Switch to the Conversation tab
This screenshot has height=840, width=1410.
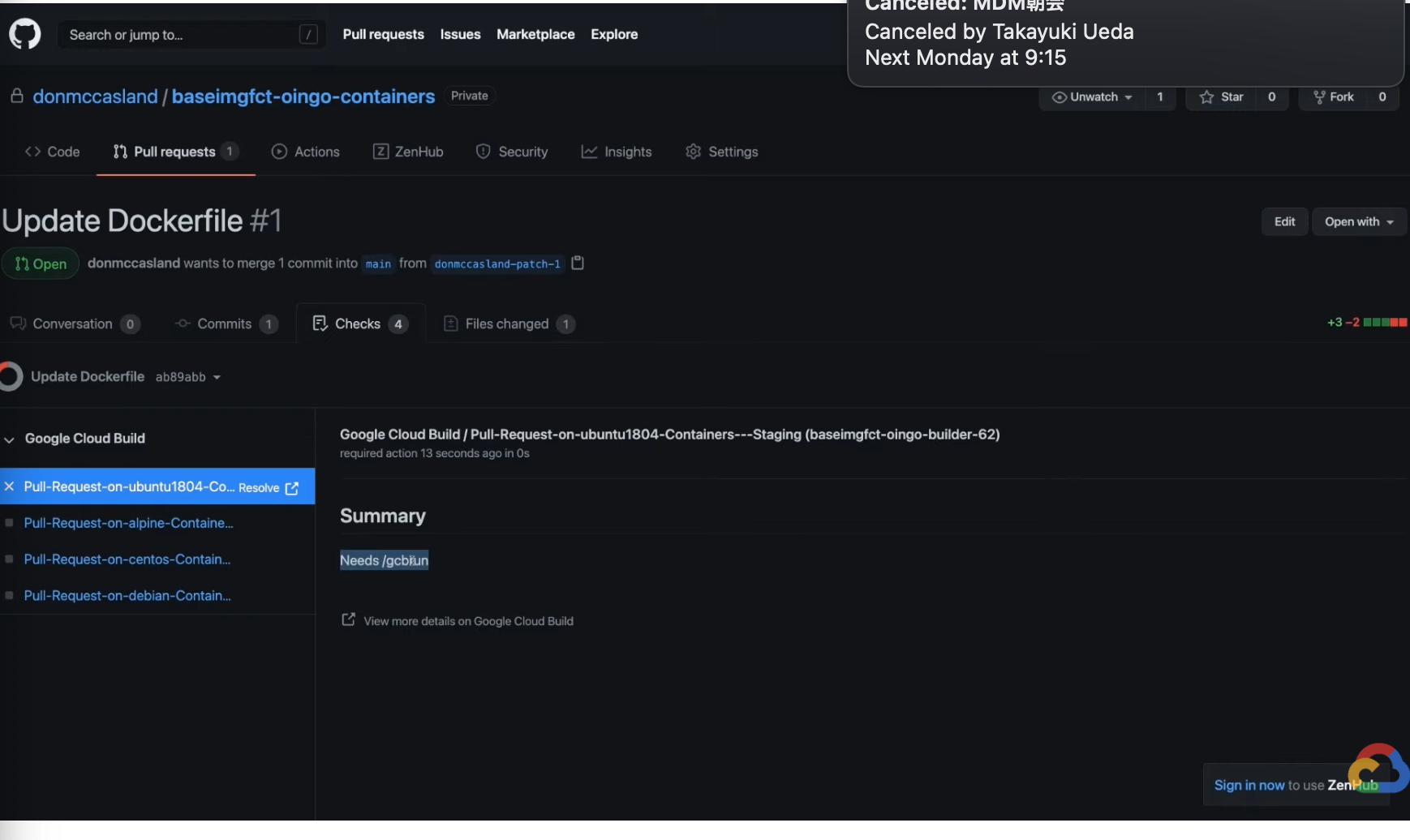click(x=75, y=324)
